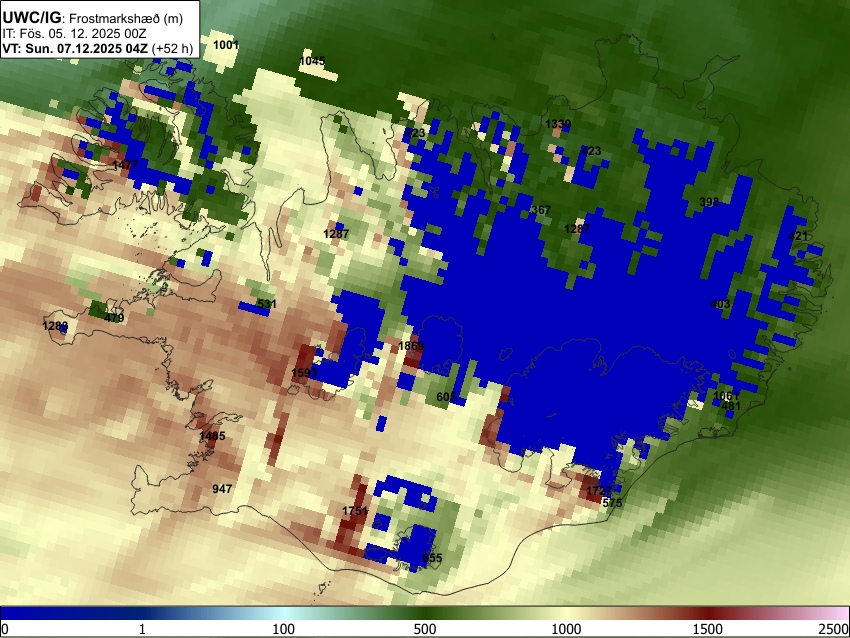Select the station value 421
This screenshot has width=850, height=638.
797,236
